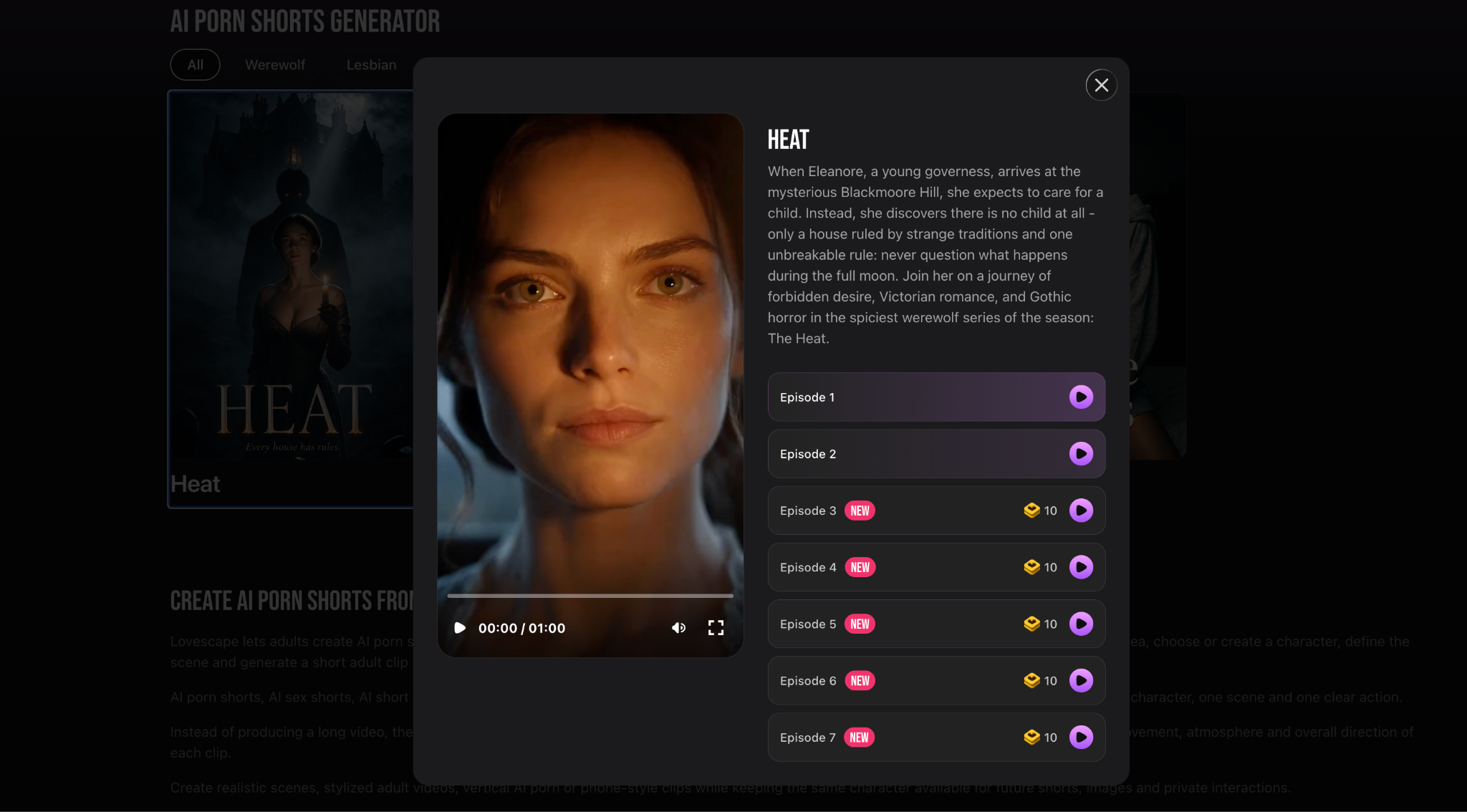Click the video time display 00:00 / 01:00
1467x812 pixels.
pyautogui.click(x=521, y=628)
